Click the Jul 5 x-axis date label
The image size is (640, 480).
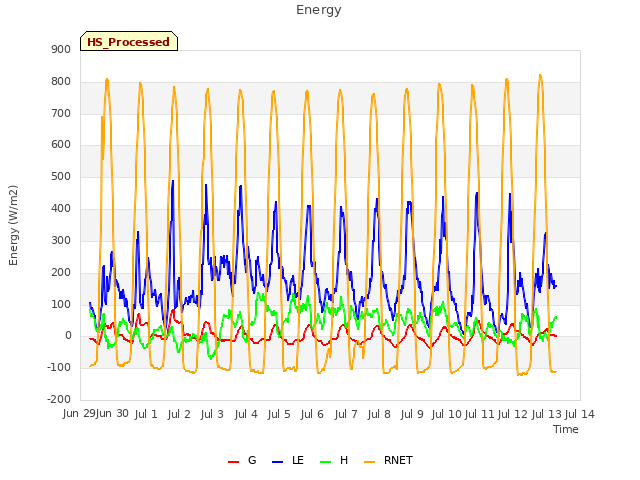(279, 414)
